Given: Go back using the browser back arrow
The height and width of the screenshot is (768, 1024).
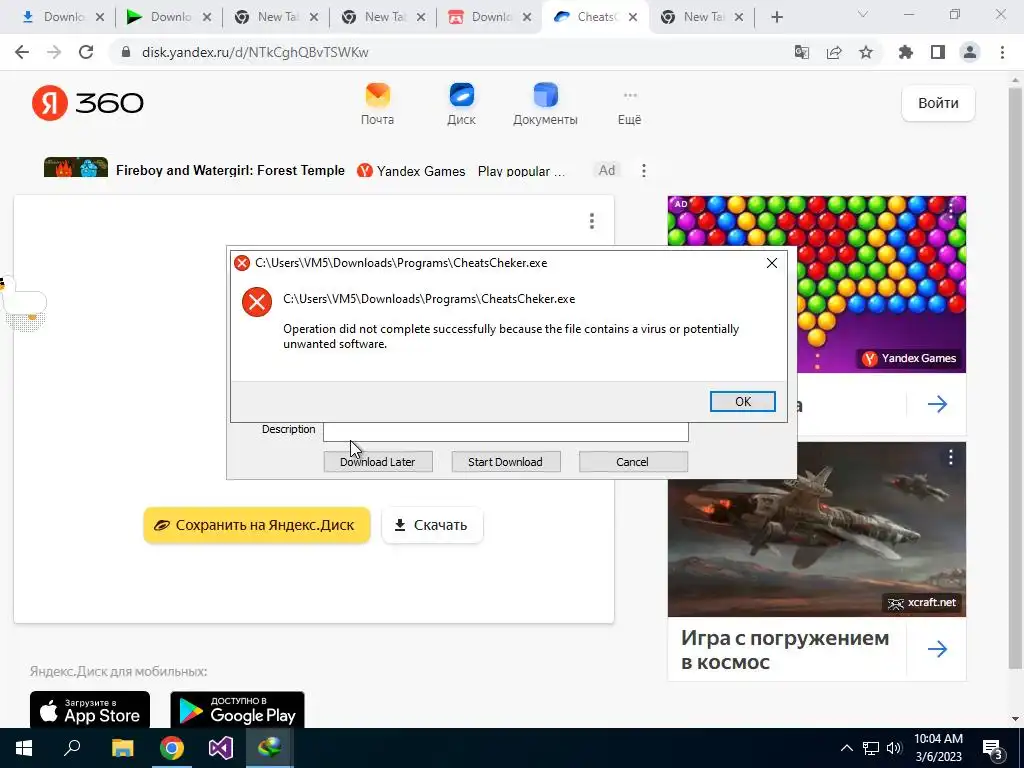Looking at the screenshot, I should (x=22, y=52).
